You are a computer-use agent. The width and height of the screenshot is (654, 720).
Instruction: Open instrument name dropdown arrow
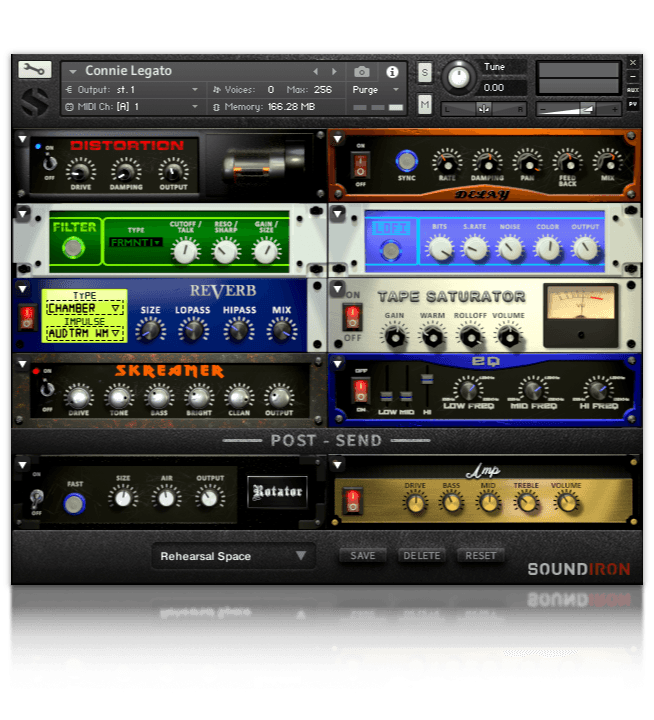(73, 72)
